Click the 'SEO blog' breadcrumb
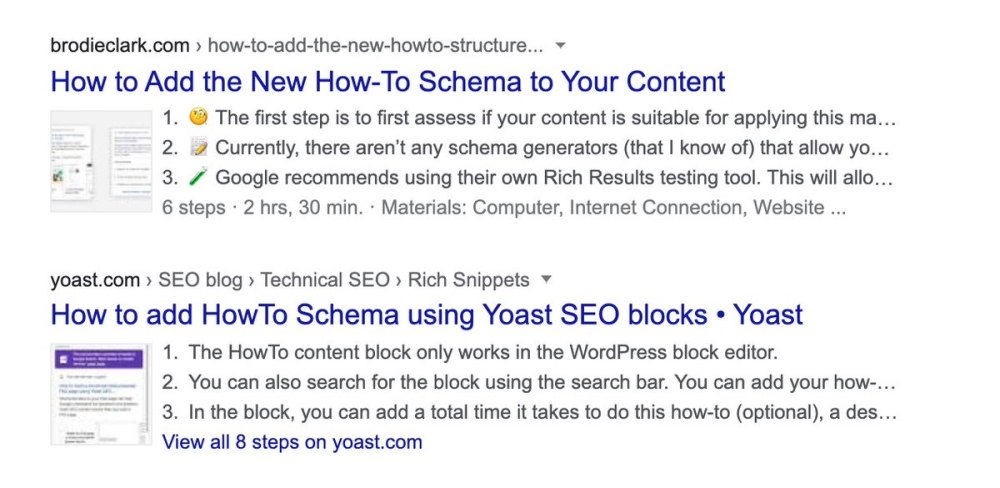 click(x=200, y=280)
